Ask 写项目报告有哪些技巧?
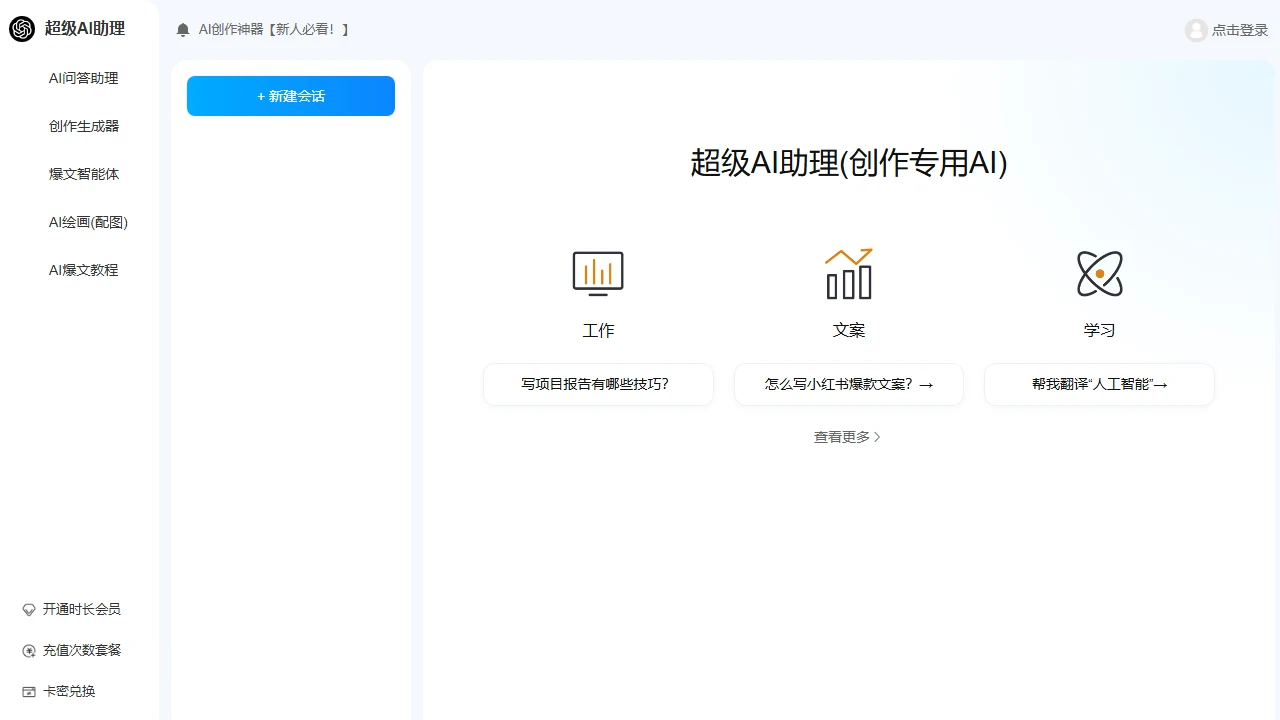The image size is (1280, 720). tap(597, 384)
